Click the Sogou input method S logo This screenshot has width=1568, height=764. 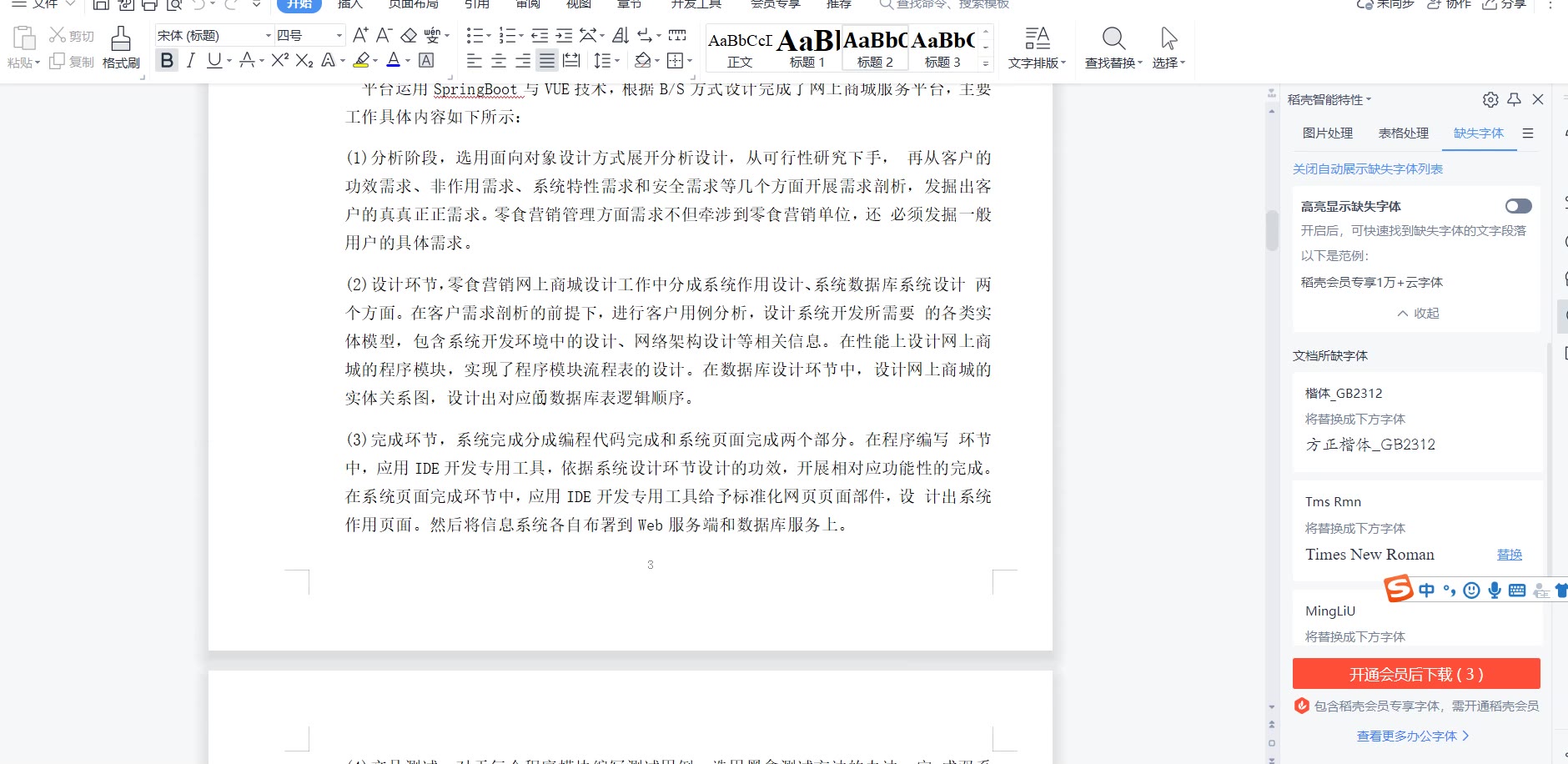(x=1399, y=588)
